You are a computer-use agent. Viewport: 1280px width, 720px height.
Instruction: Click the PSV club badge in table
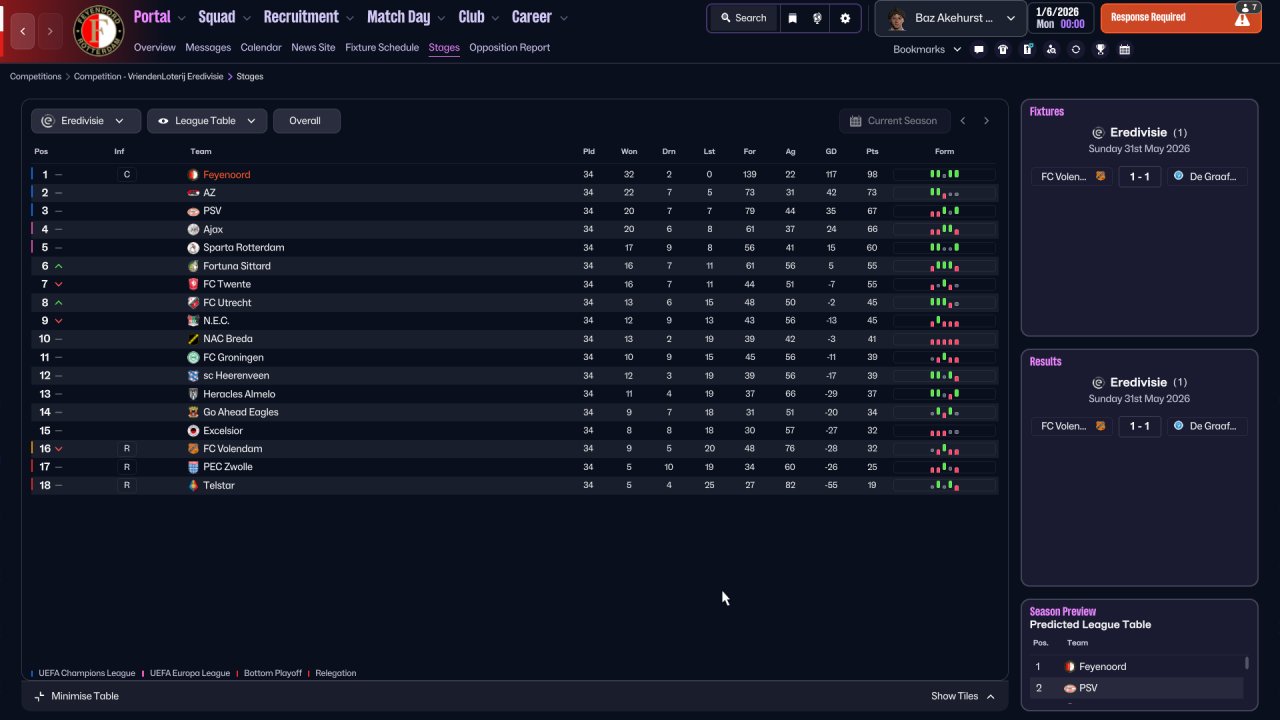(x=193, y=211)
